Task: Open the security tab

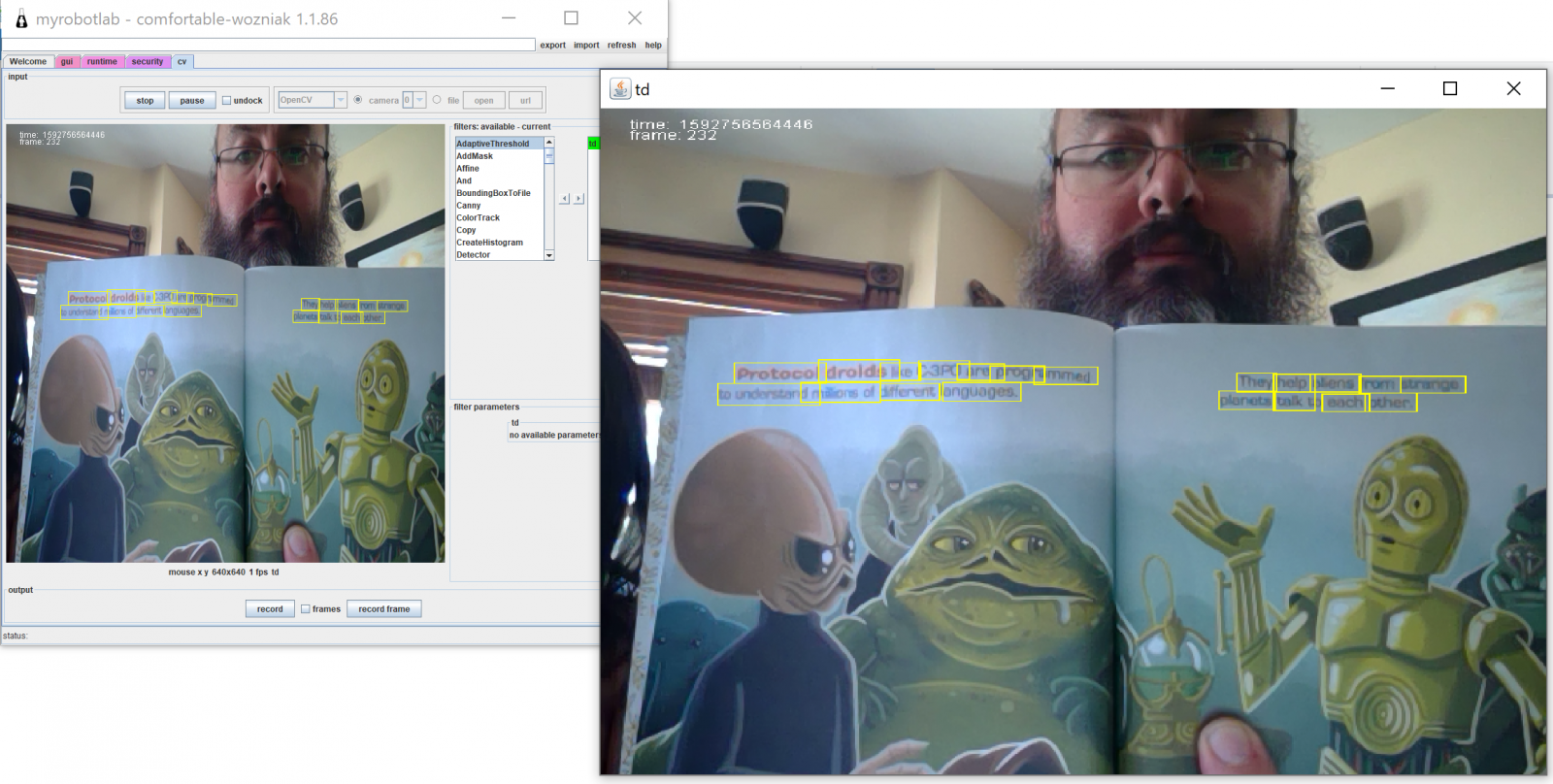Action: 148,61
